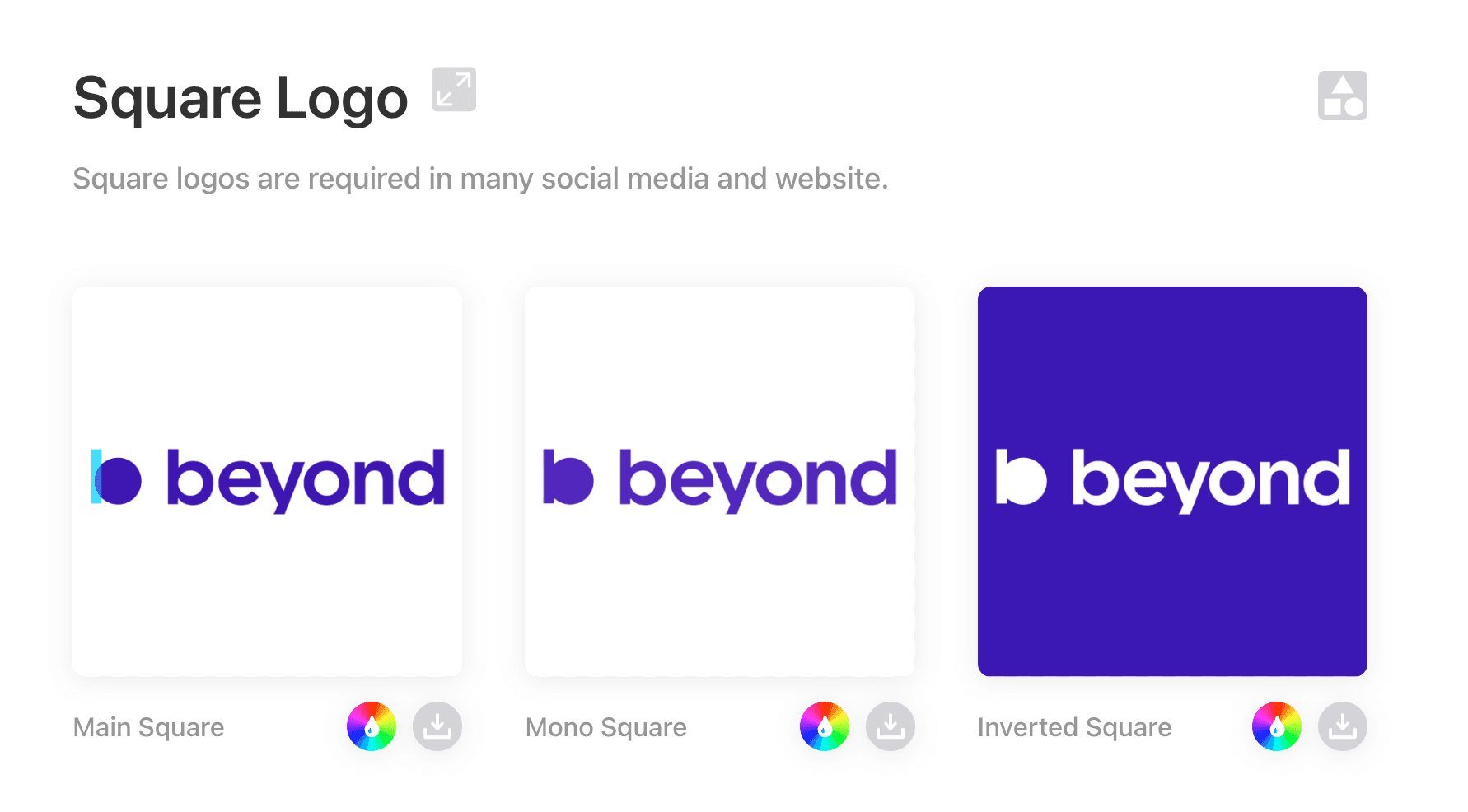Click the download icon next to Main Square
Image resolution: width=1468 pixels, height=812 pixels.
coord(437,726)
